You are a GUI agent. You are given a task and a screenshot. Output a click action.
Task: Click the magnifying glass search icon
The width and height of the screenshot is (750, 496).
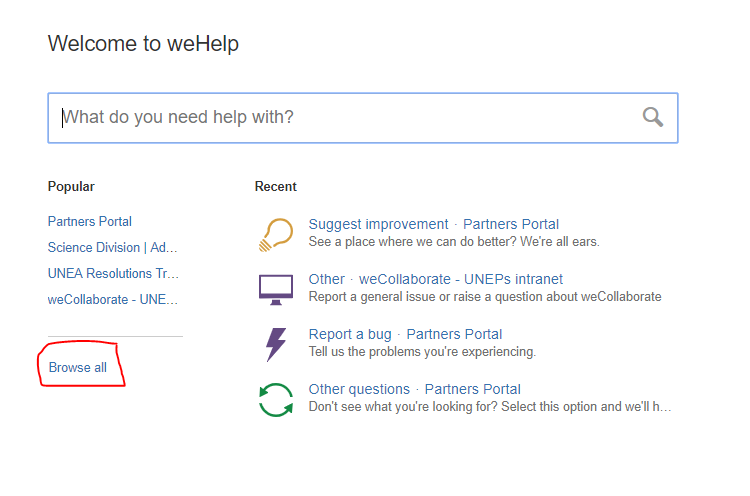coord(652,117)
